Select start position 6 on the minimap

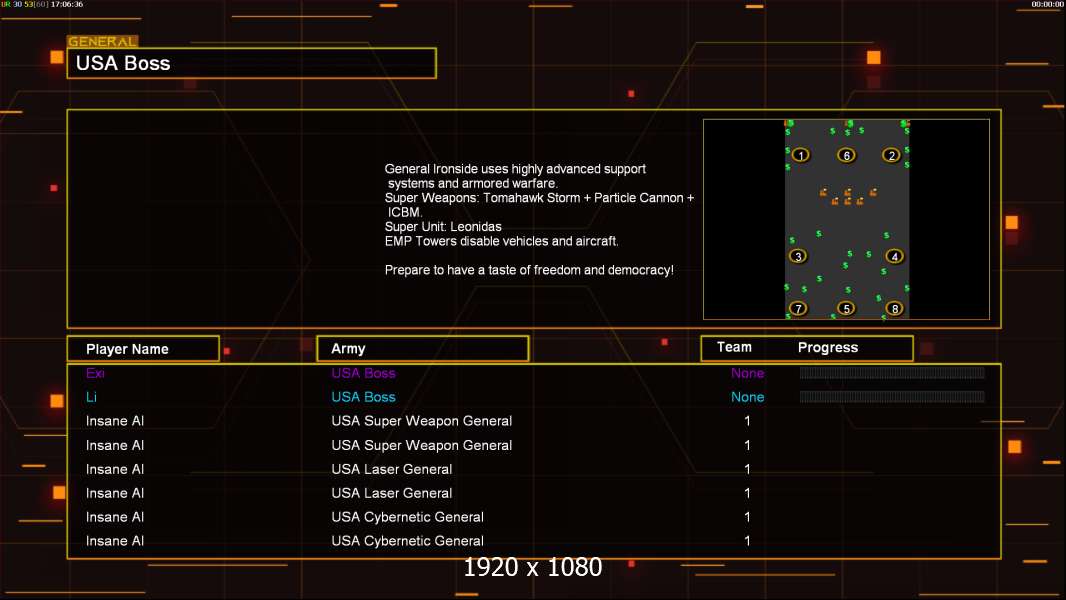click(846, 155)
